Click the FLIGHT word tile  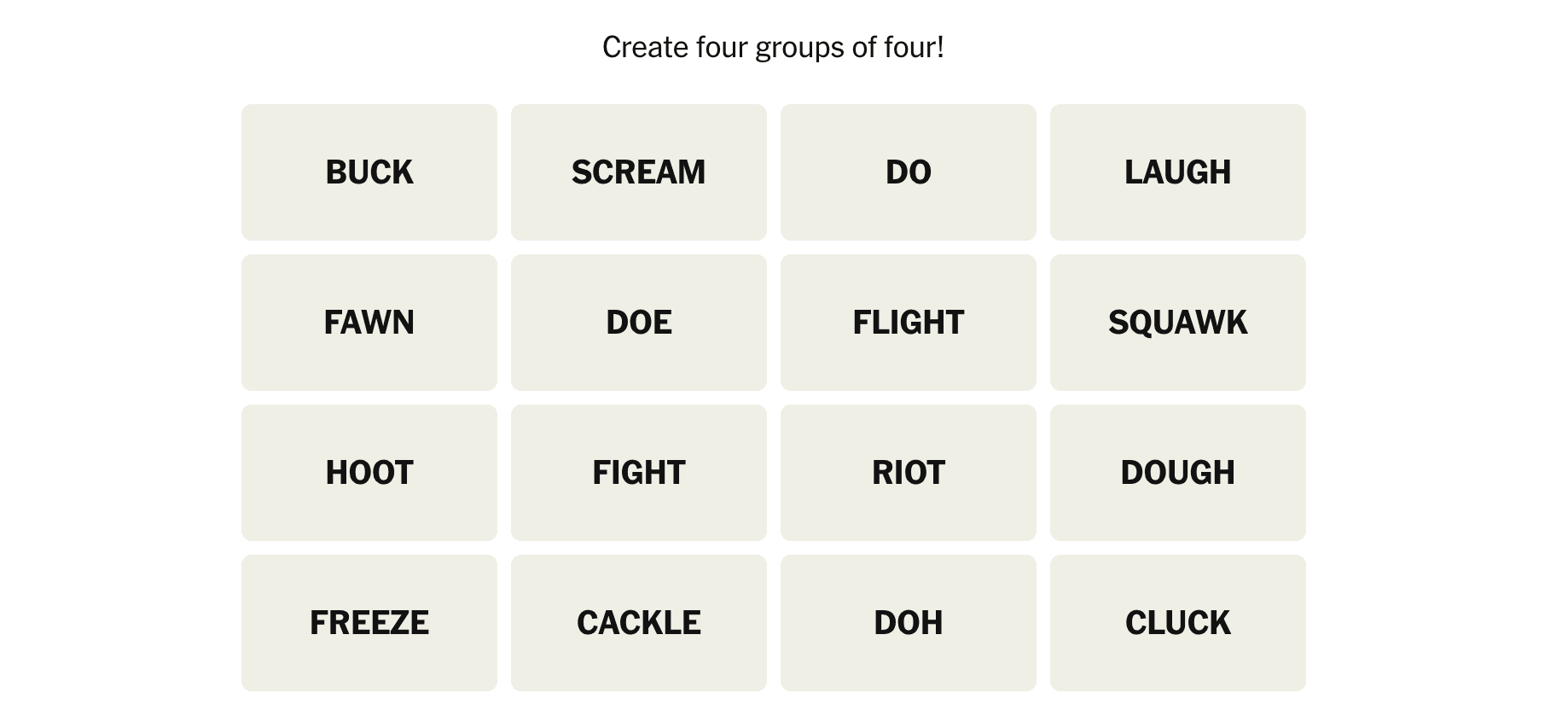click(x=908, y=323)
